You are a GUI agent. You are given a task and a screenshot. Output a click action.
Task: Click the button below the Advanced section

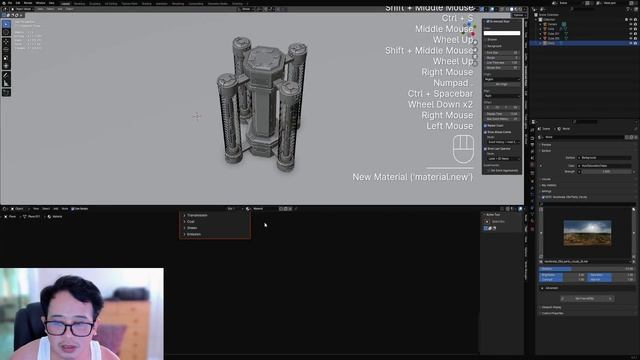[x=587, y=299]
